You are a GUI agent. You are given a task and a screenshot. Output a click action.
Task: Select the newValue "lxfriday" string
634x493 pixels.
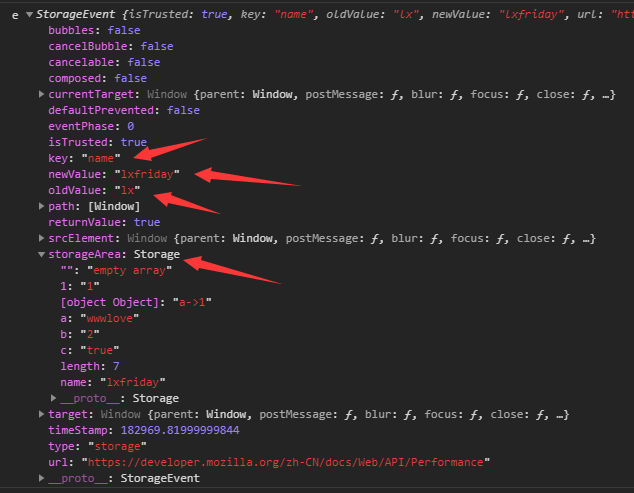point(147,174)
